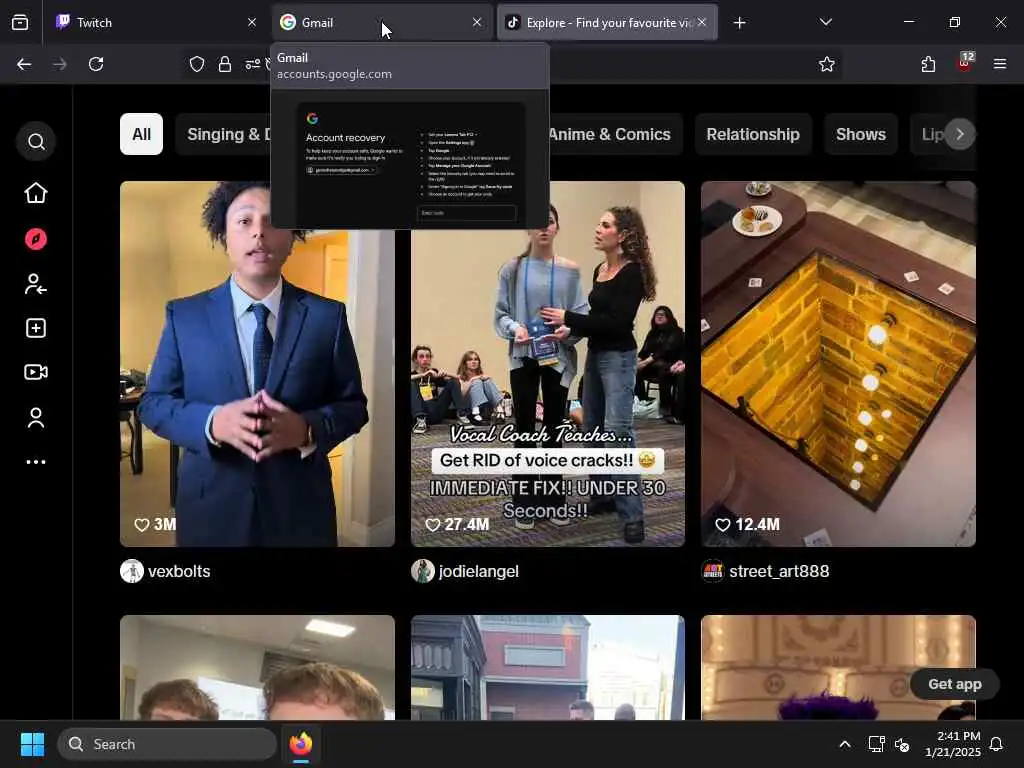Select the Relationship category

[x=753, y=135]
